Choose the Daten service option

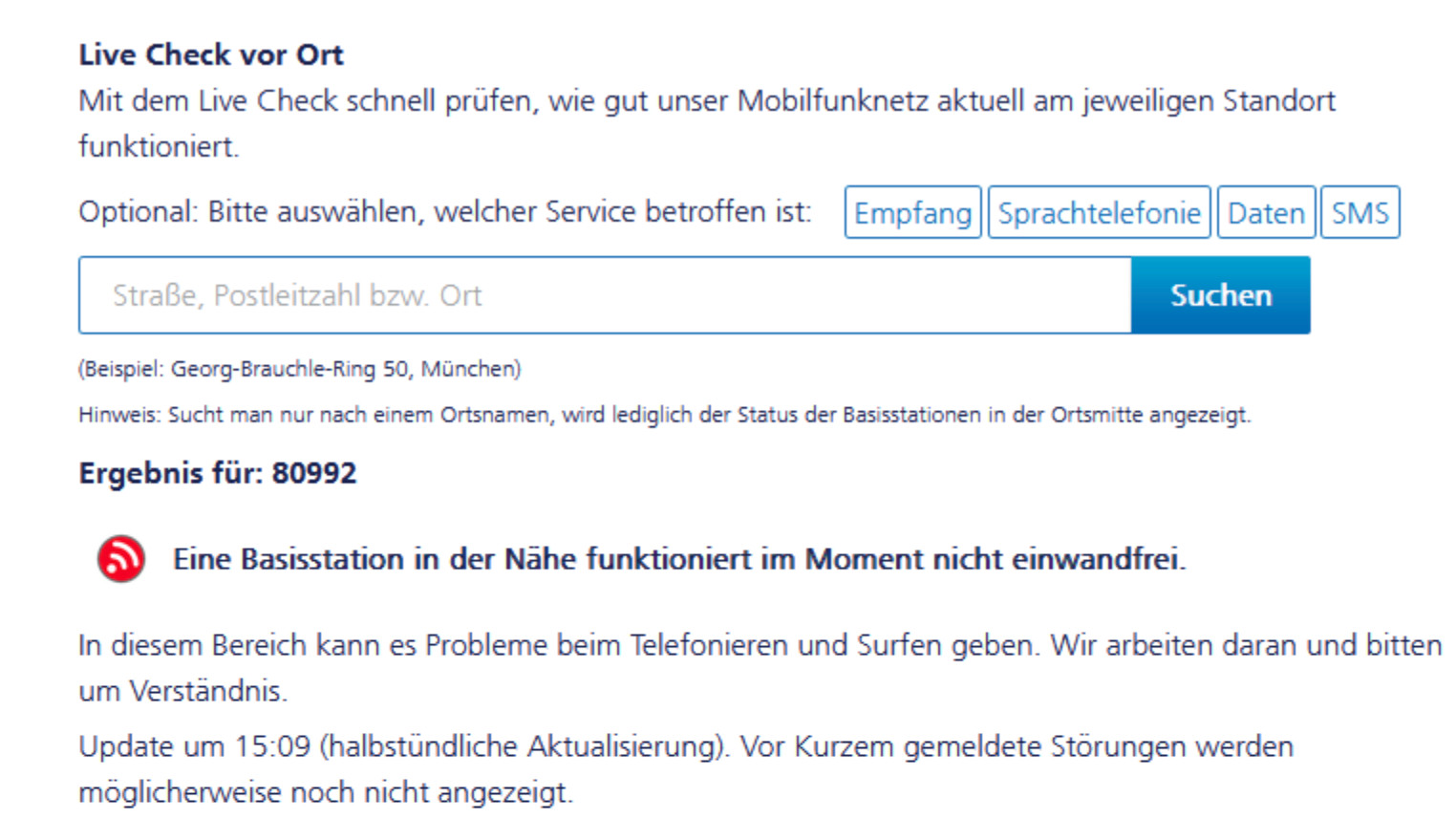point(1266,212)
